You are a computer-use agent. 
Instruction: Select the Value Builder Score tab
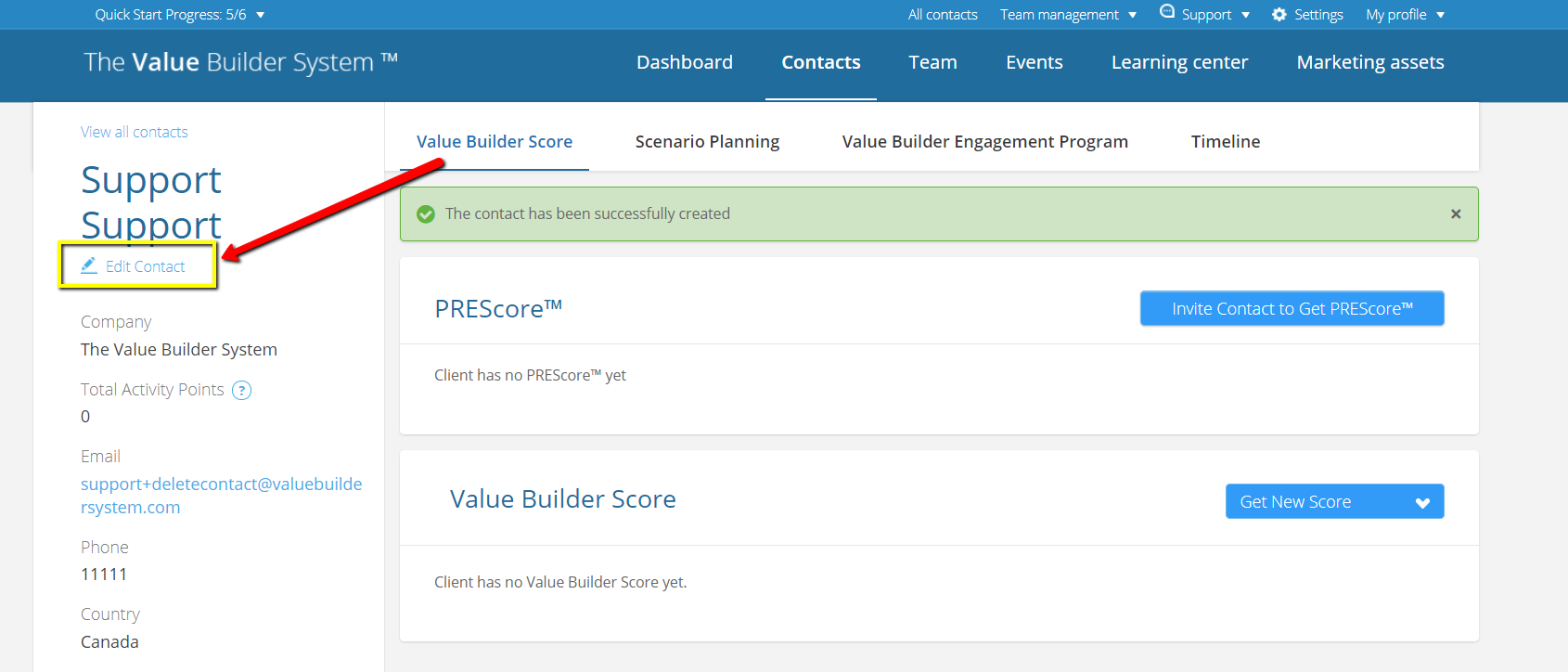495,142
